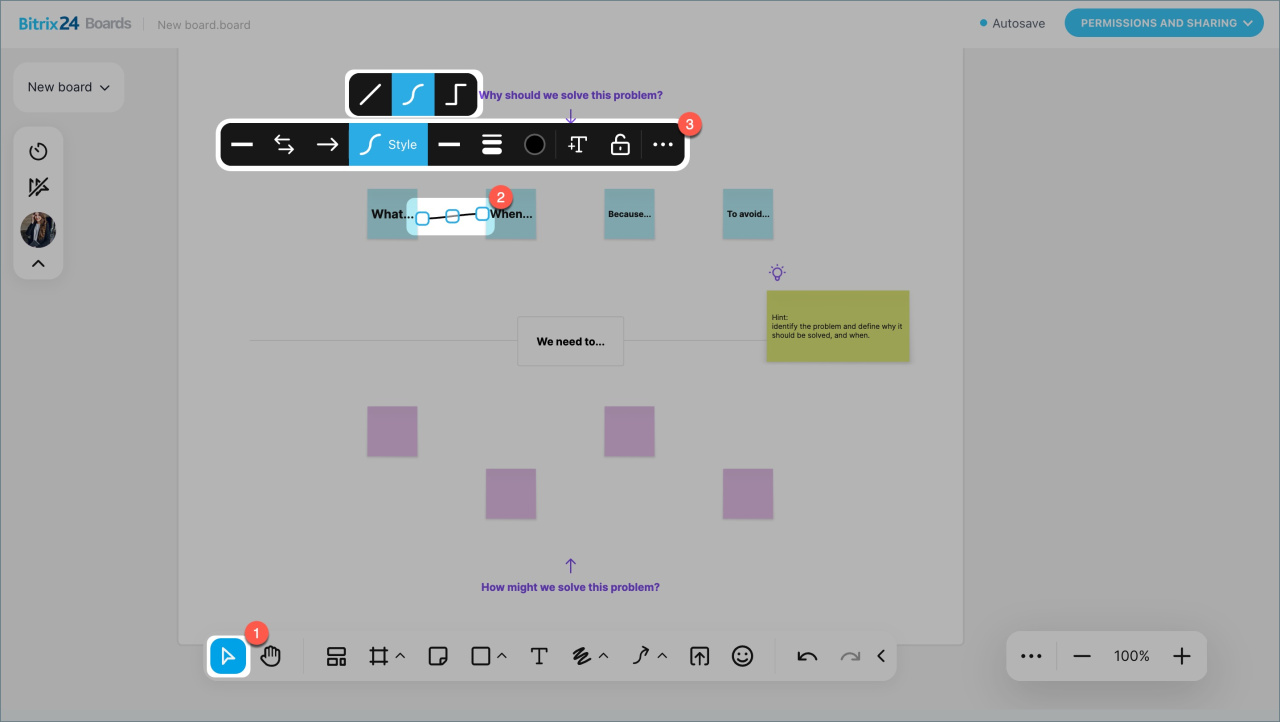Undo the last action

807,656
